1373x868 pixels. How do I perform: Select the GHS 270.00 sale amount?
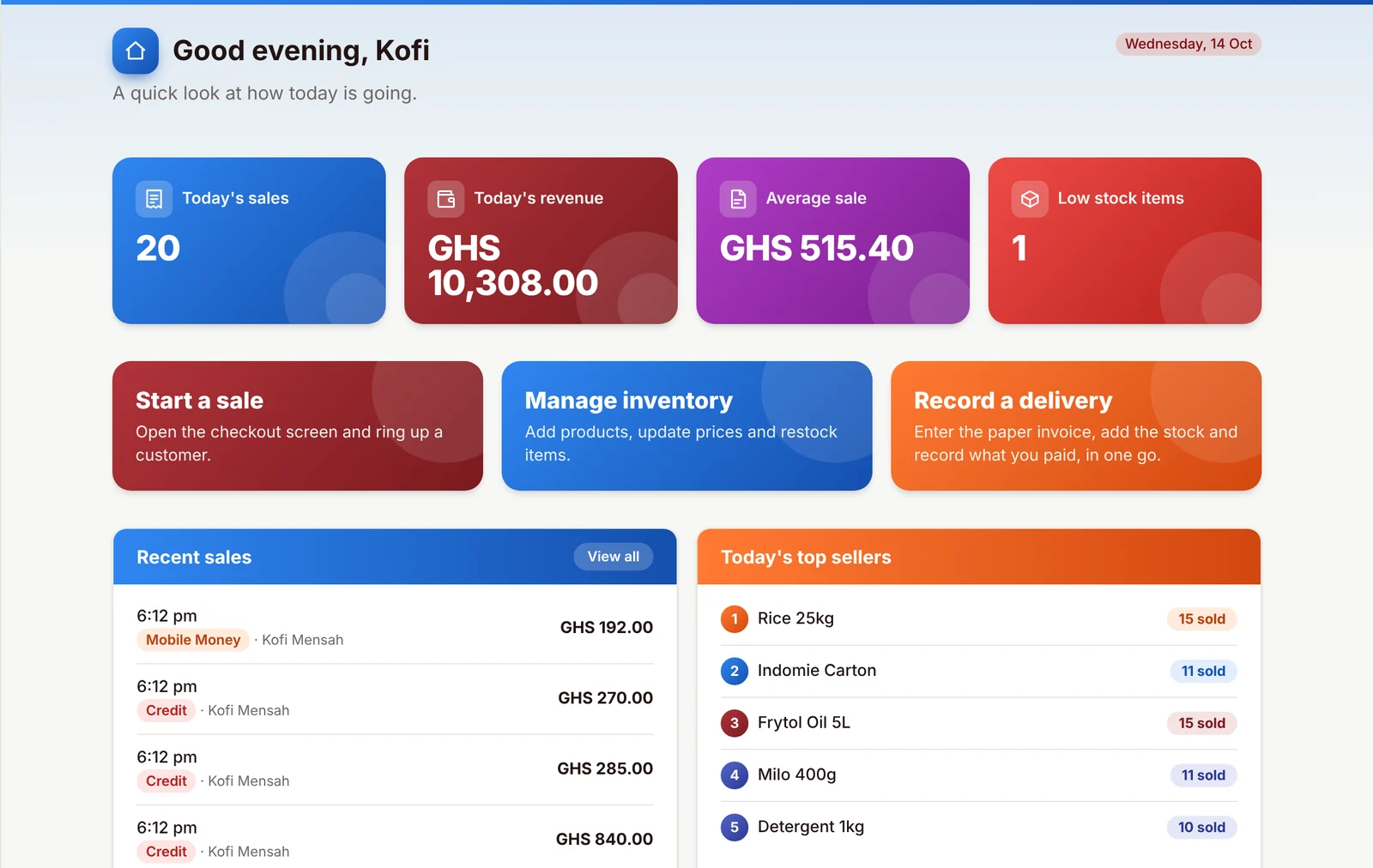605,698
